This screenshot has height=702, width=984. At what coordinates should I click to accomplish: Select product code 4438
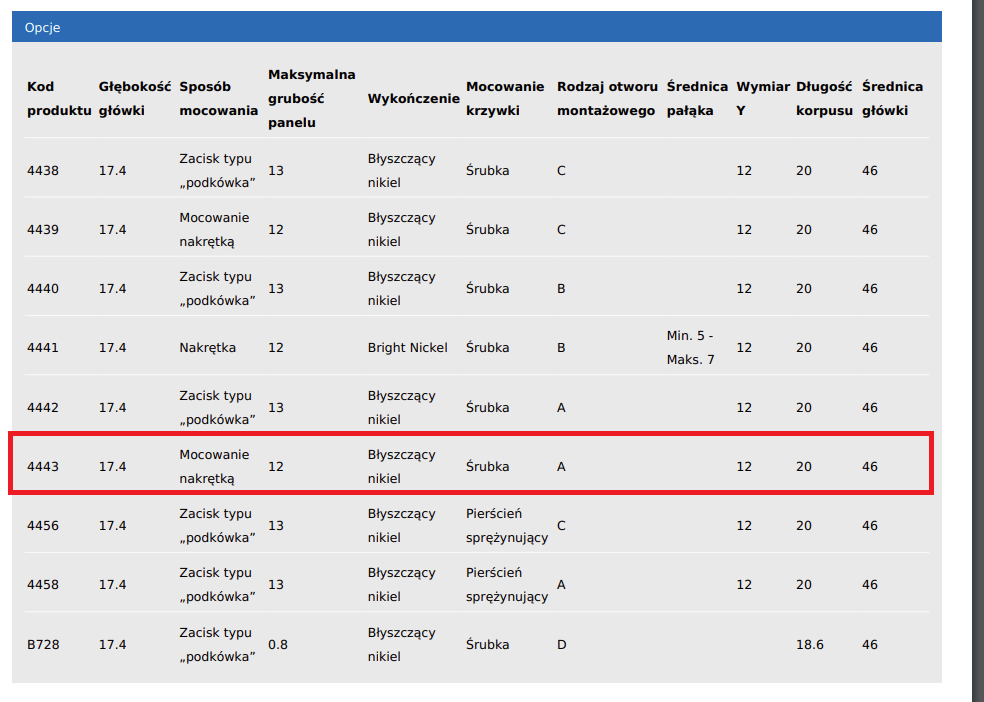click(x=43, y=171)
